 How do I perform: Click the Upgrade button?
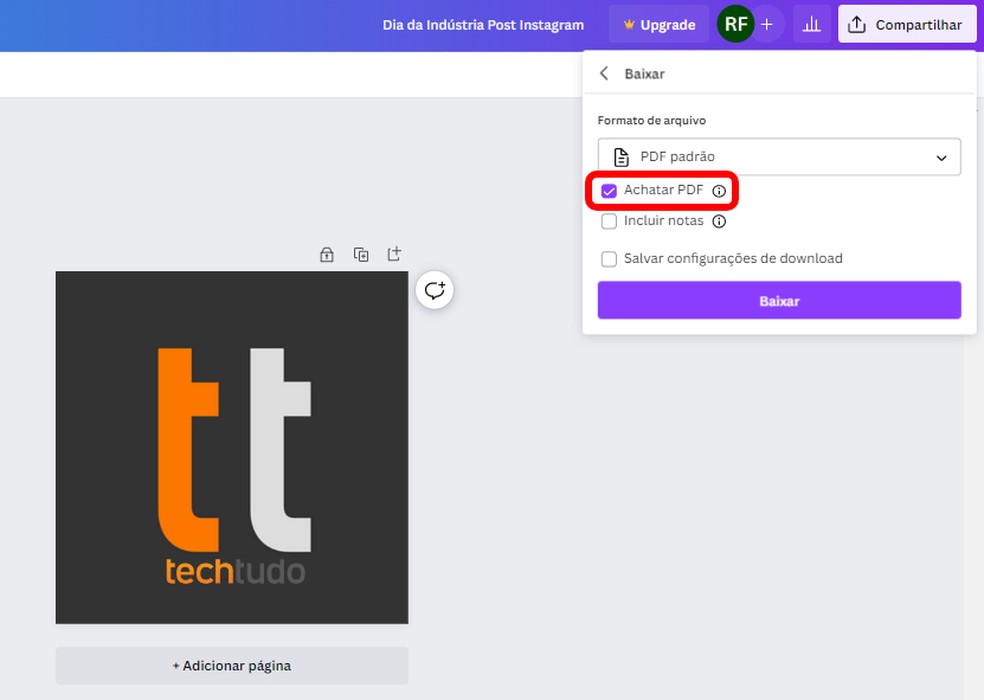[659, 24]
